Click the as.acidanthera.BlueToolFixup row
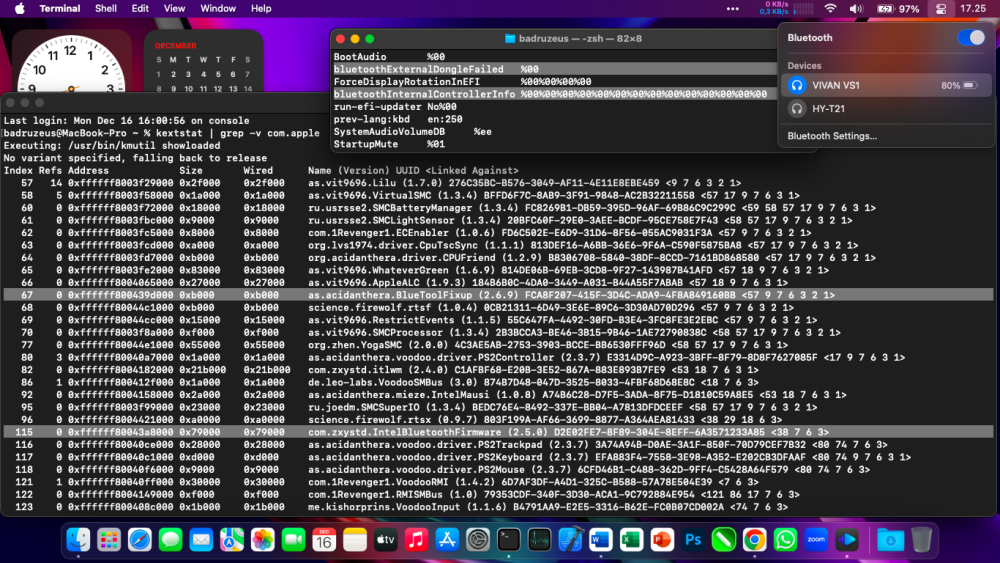 (498, 295)
